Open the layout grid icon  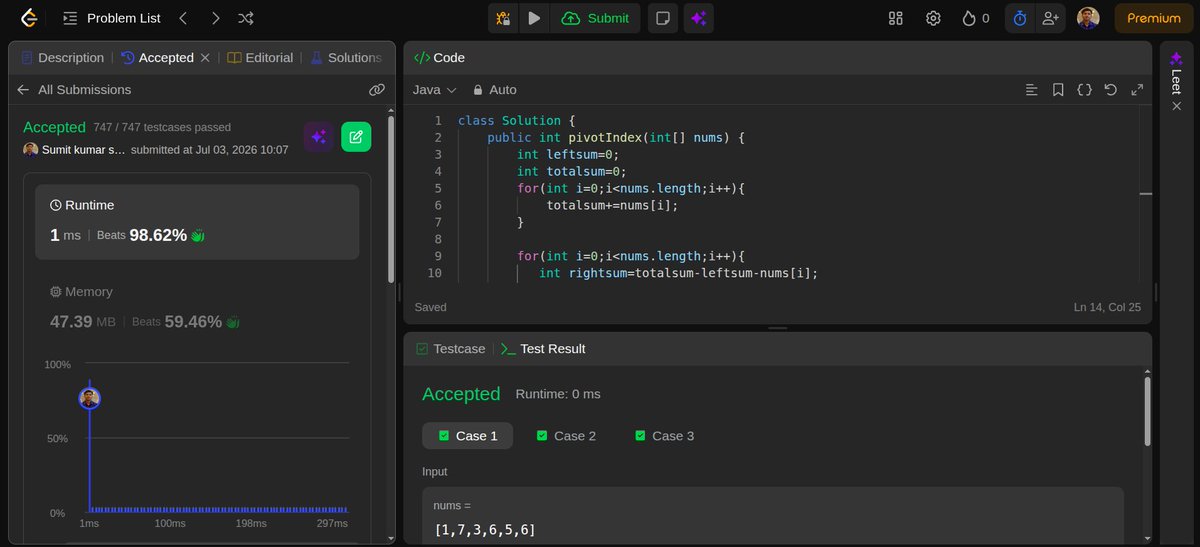(895, 18)
